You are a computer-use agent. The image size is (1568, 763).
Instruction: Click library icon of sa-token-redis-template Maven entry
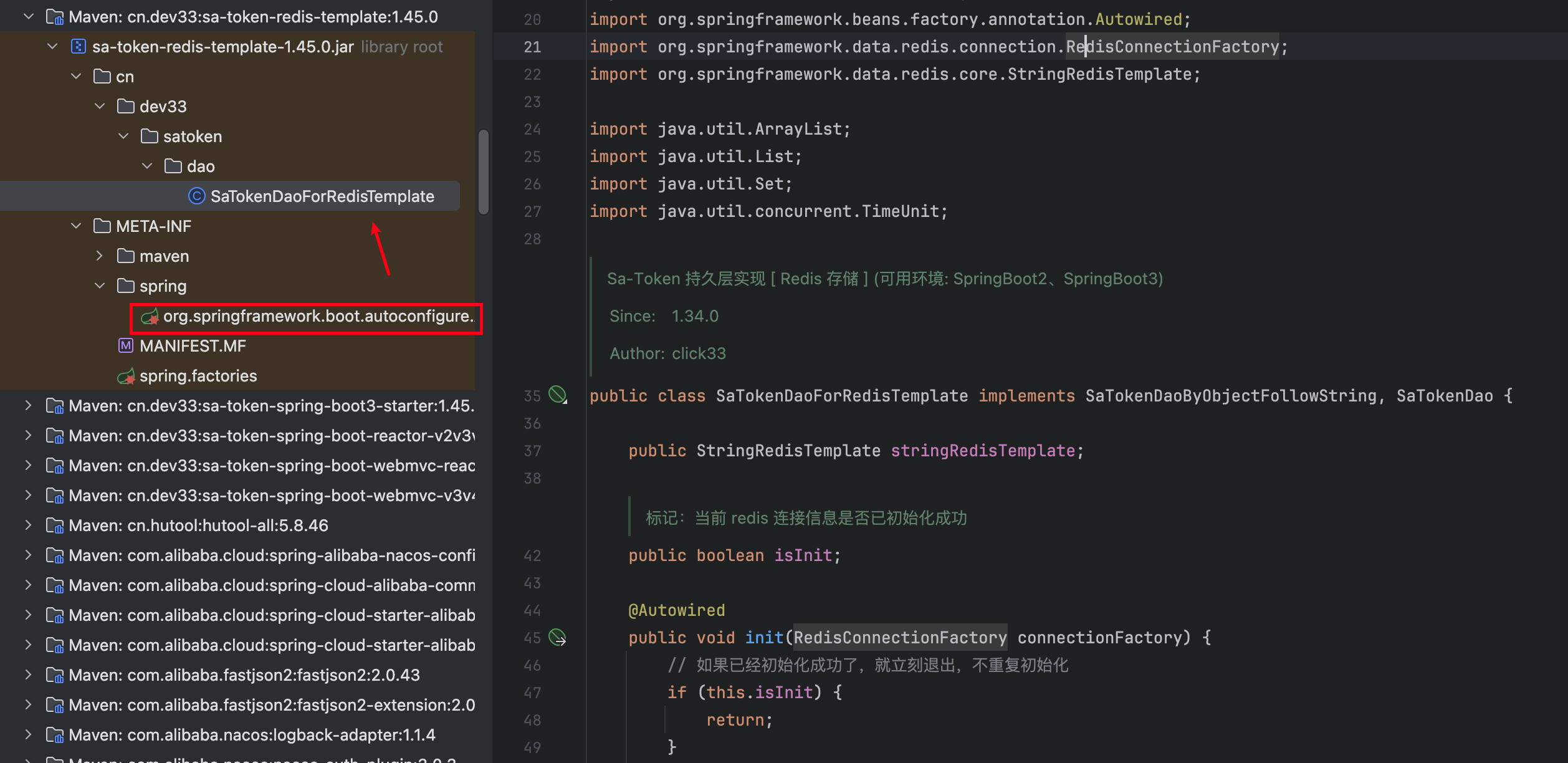pos(55,17)
